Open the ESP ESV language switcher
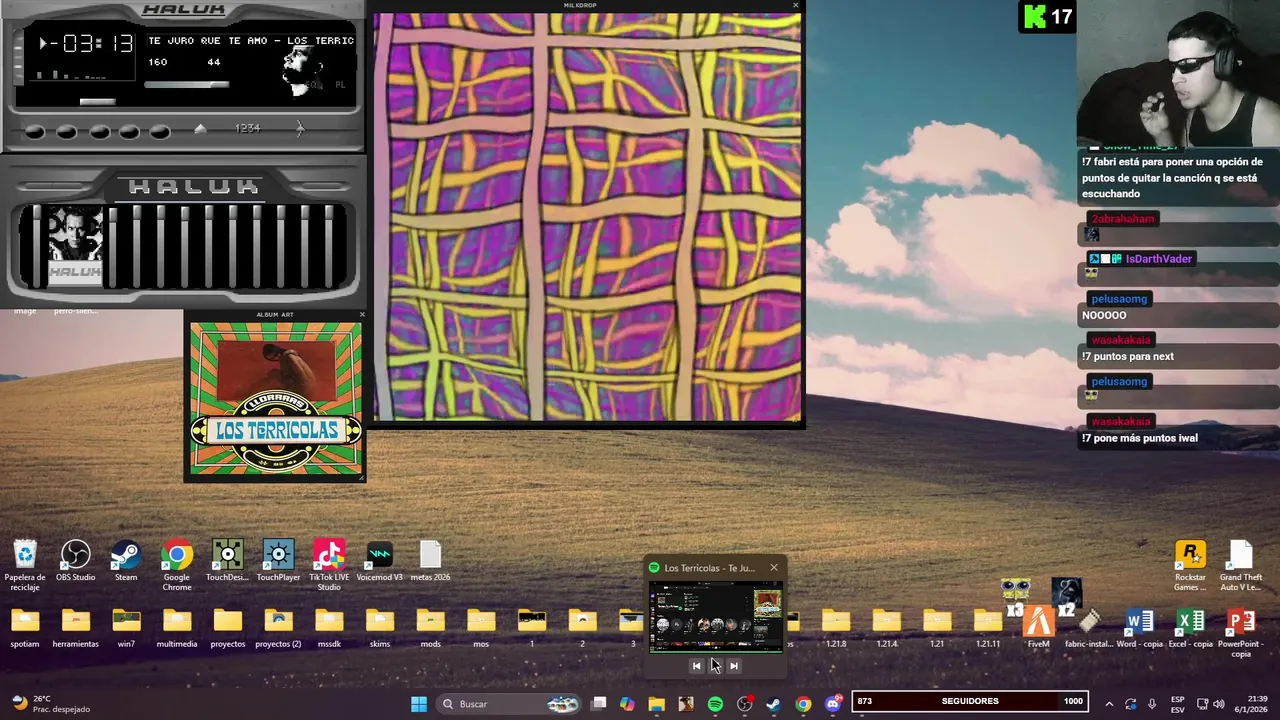1280x720 pixels. pos(1177,704)
